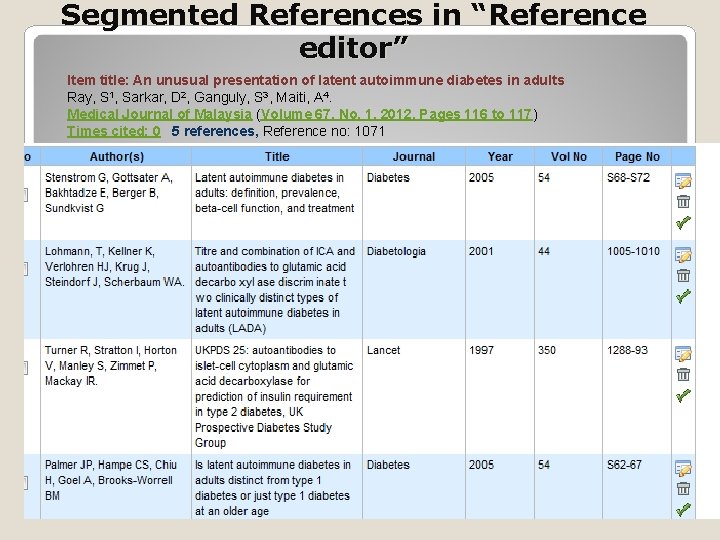Select the Title column header
The image size is (720, 540).
(277, 157)
